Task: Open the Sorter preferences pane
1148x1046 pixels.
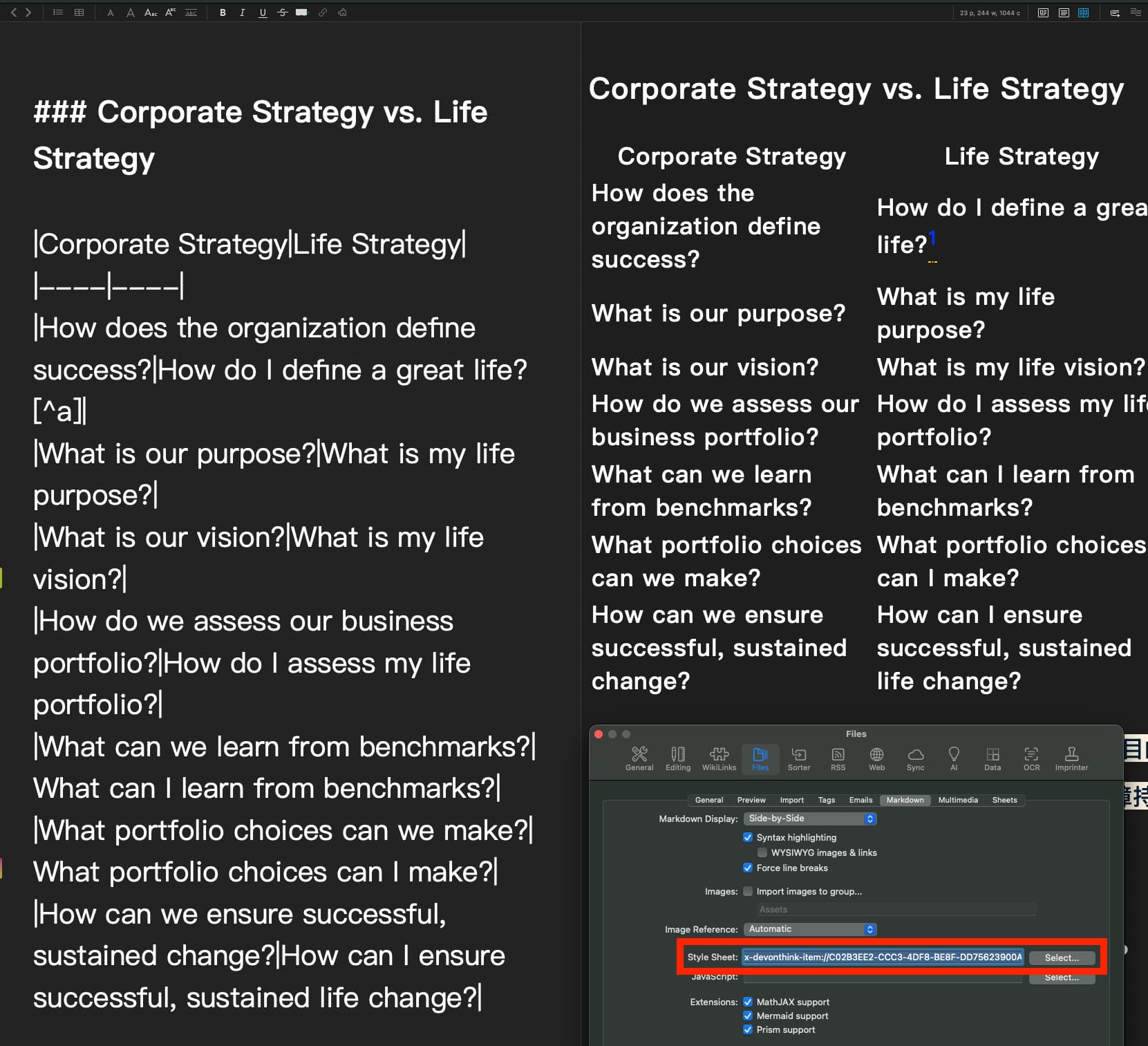Action: tap(798, 758)
